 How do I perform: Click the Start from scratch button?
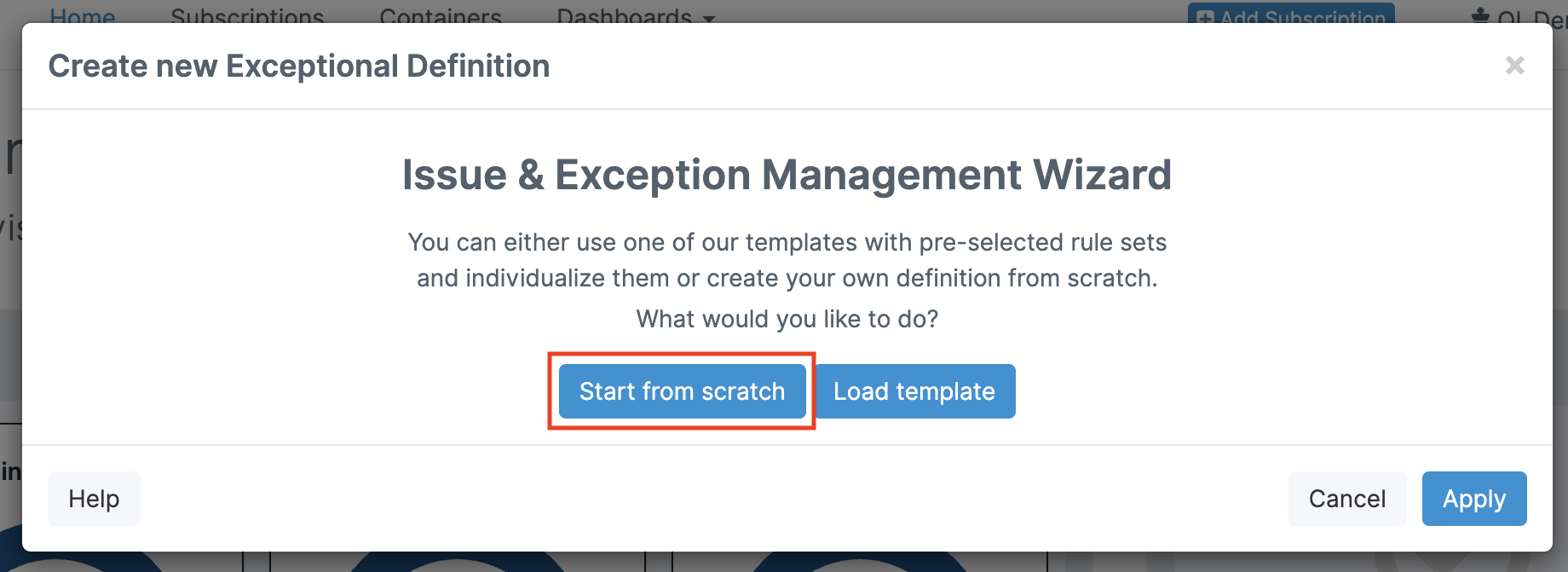682,391
